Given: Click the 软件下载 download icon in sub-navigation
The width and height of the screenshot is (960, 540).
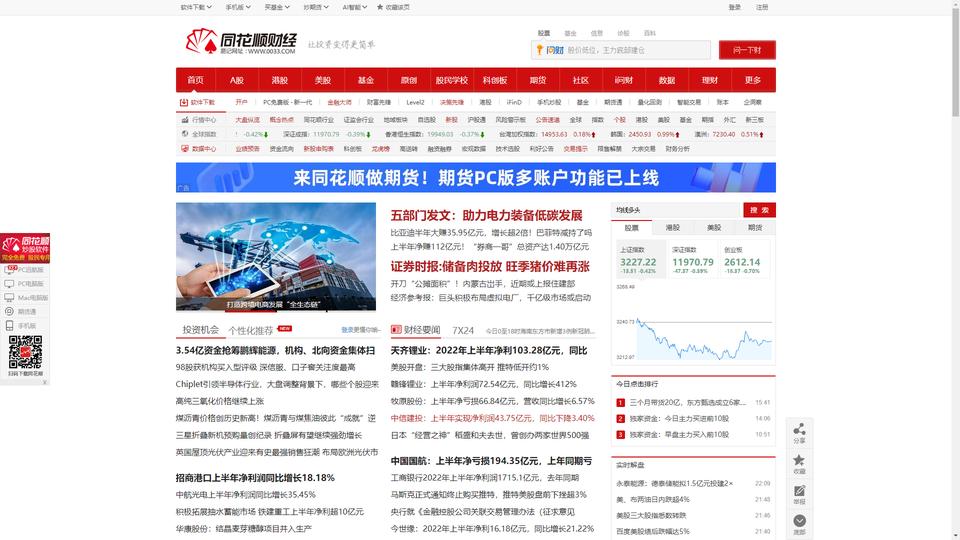Looking at the screenshot, I should (184, 102).
